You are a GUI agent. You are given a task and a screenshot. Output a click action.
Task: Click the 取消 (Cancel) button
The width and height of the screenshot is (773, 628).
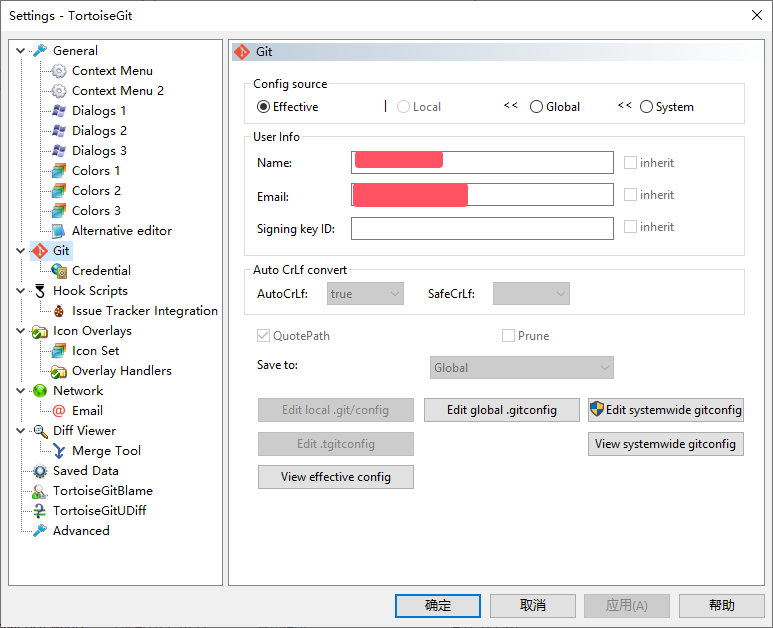click(532, 605)
